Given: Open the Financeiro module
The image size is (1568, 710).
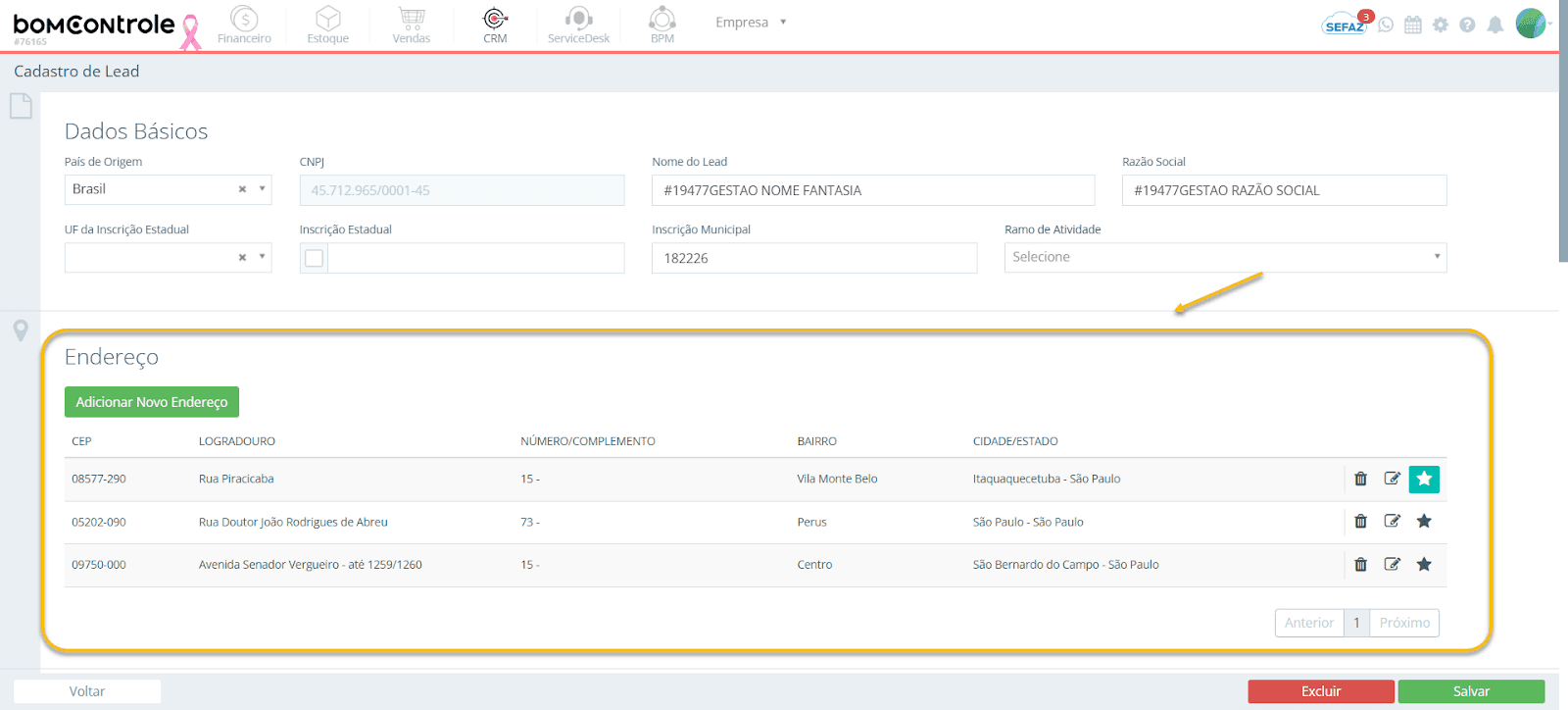Looking at the screenshot, I should pyautogui.click(x=244, y=25).
